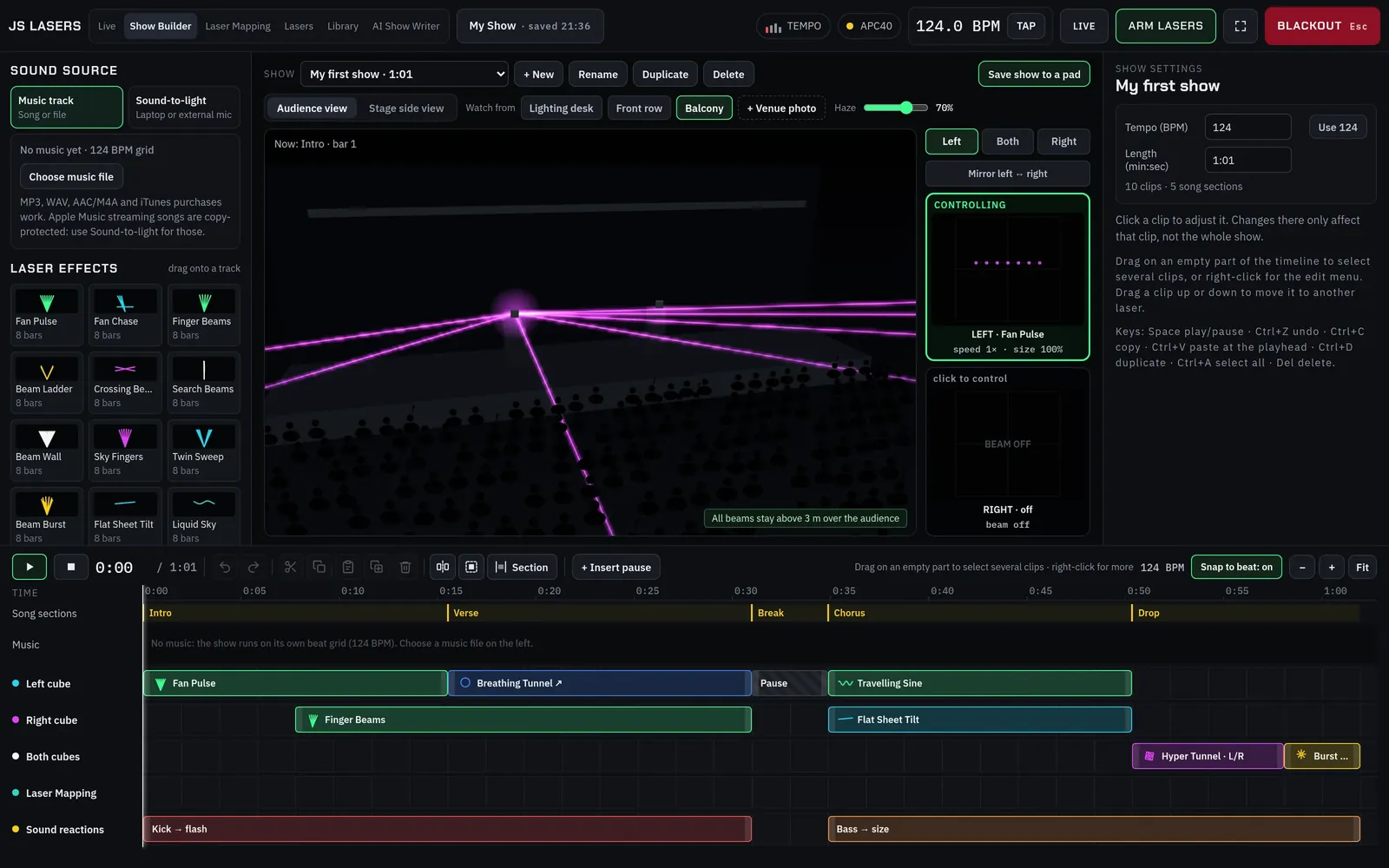Image resolution: width=1389 pixels, height=868 pixels.
Task: Open the Laser Mapping tab
Action: coord(238,26)
